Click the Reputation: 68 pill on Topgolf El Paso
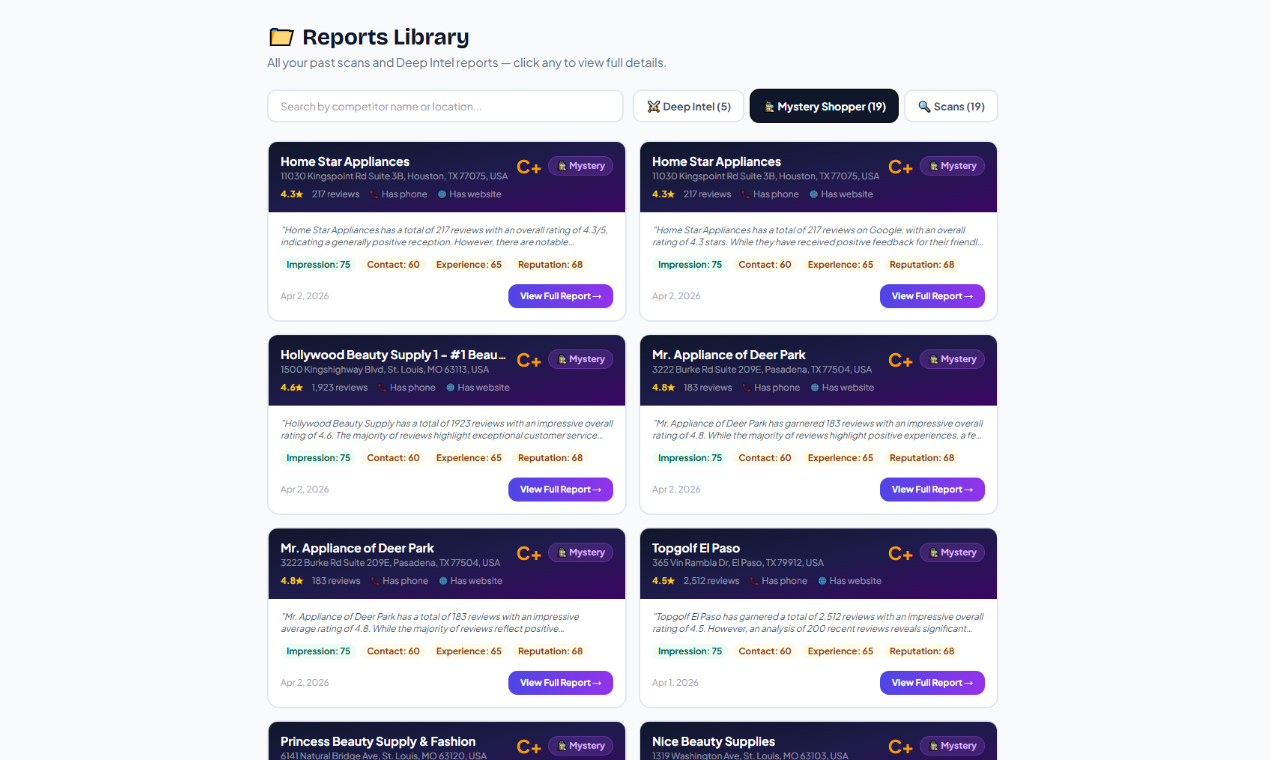 (x=921, y=650)
